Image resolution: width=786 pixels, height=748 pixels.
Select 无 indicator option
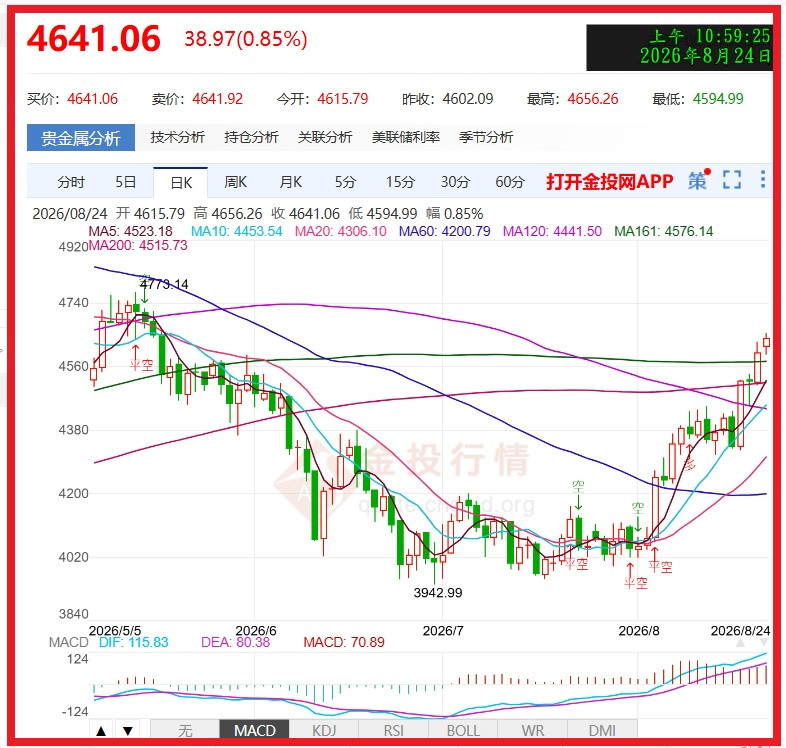pyautogui.click(x=185, y=730)
